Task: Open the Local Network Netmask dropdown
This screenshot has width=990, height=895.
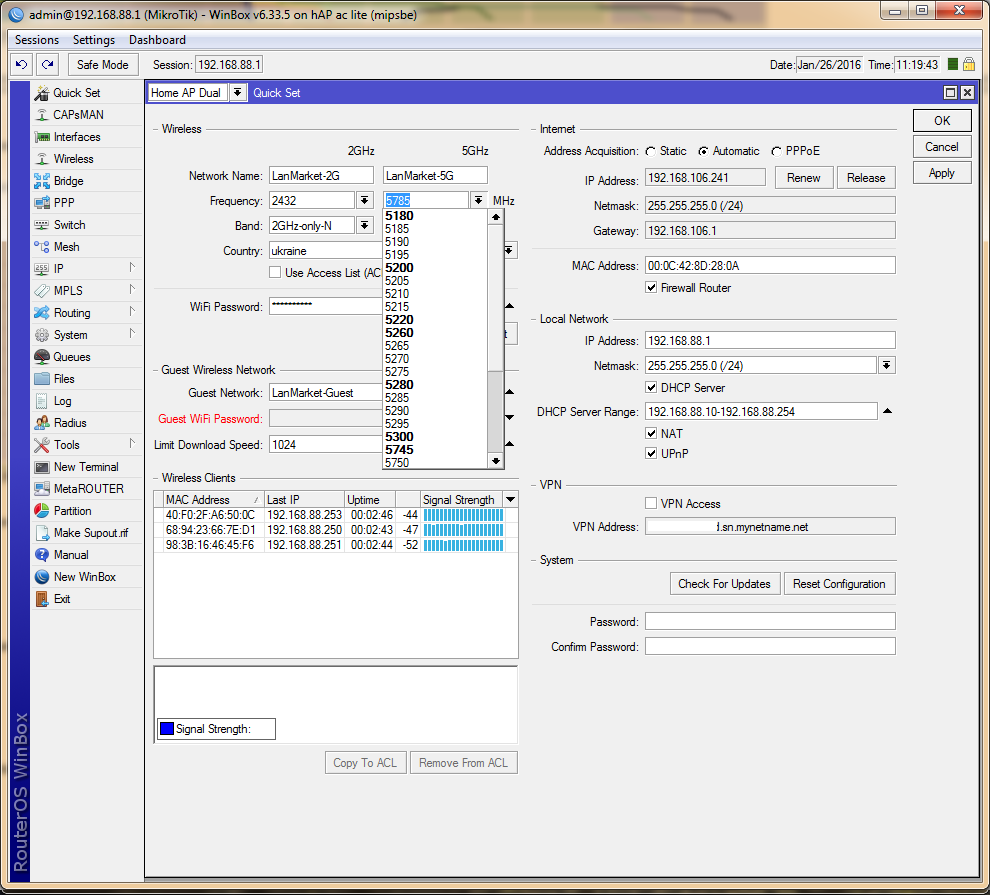Action: (x=886, y=366)
